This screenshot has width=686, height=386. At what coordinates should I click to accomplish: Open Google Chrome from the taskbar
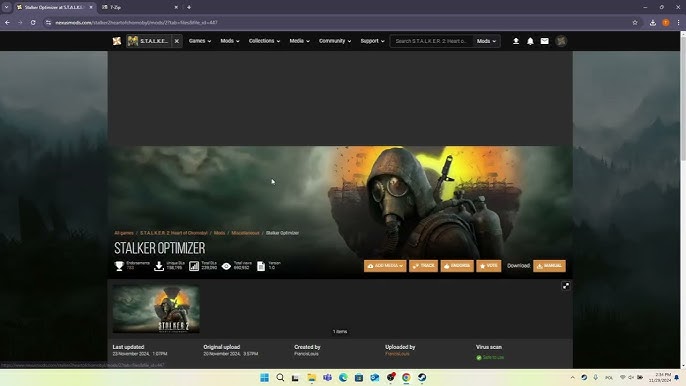406,377
